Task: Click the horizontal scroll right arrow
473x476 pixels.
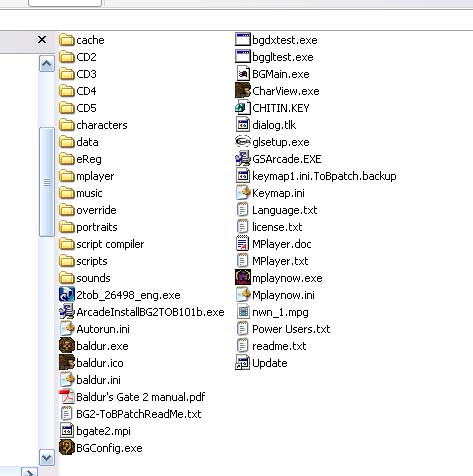Action: [x=30, y=472]
